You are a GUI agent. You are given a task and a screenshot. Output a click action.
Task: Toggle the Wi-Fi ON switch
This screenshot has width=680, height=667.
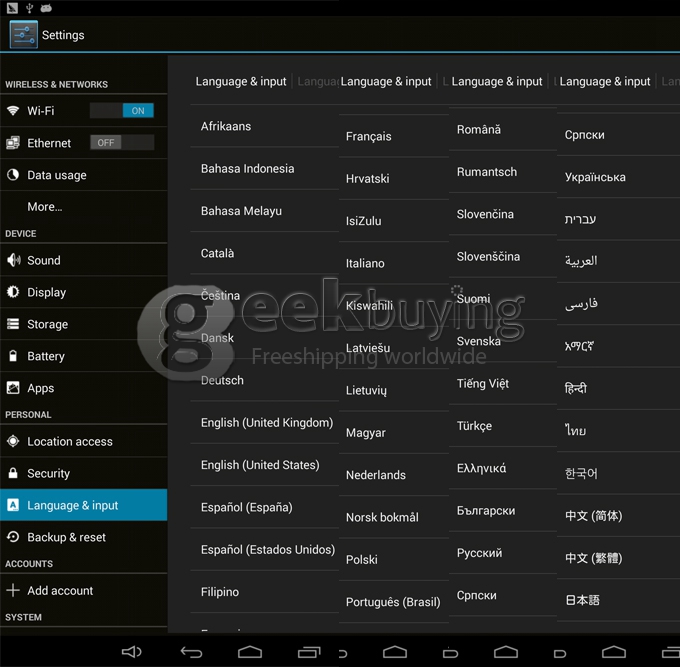[x=122, y=111]
